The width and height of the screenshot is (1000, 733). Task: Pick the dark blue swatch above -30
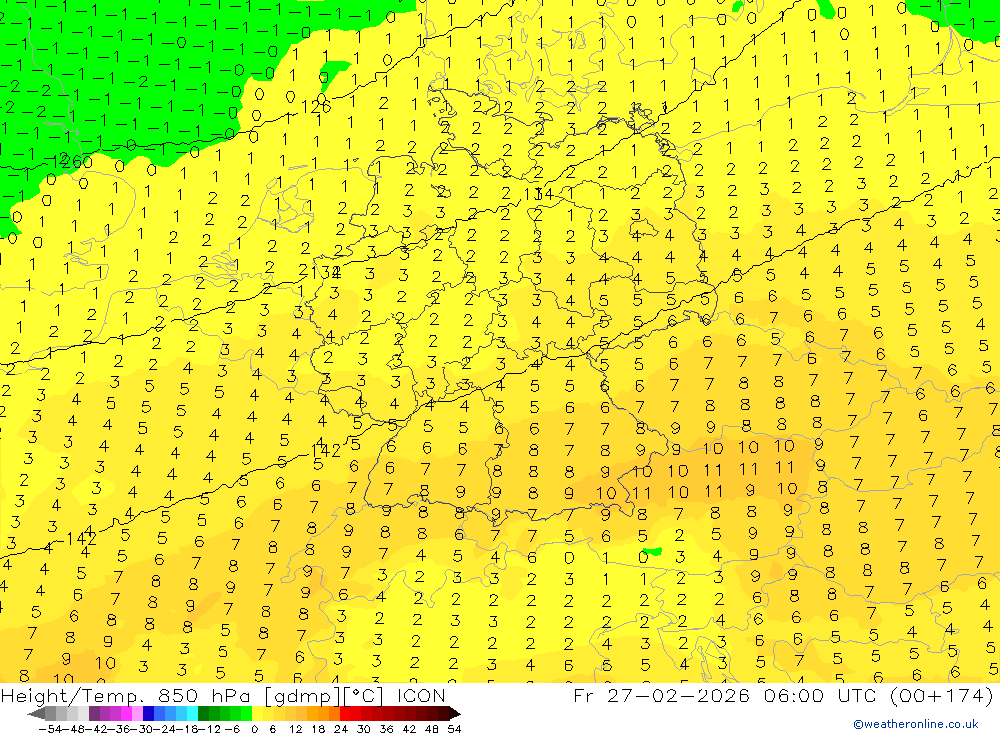point(148,713)
